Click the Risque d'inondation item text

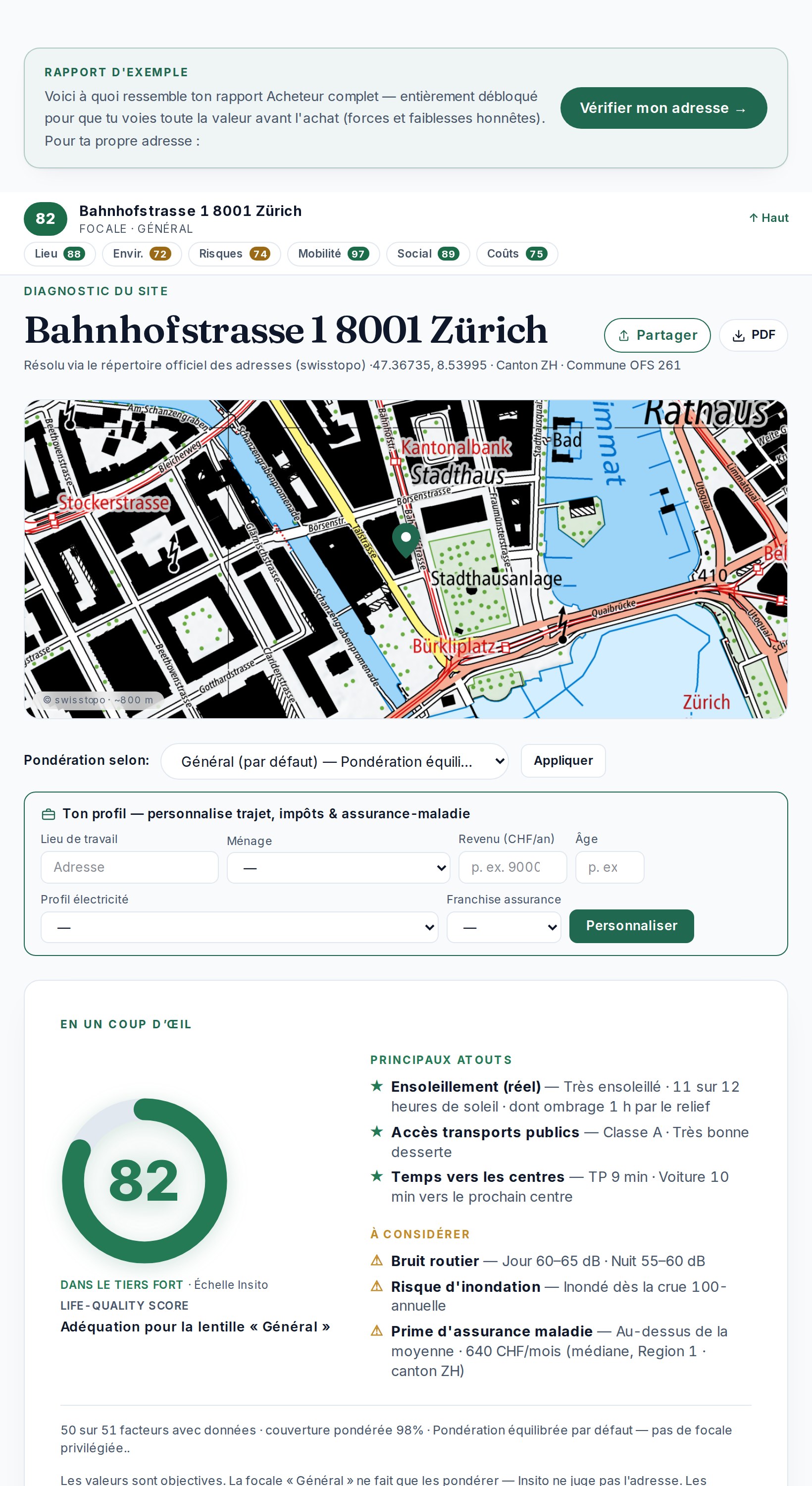(559, 1296)
